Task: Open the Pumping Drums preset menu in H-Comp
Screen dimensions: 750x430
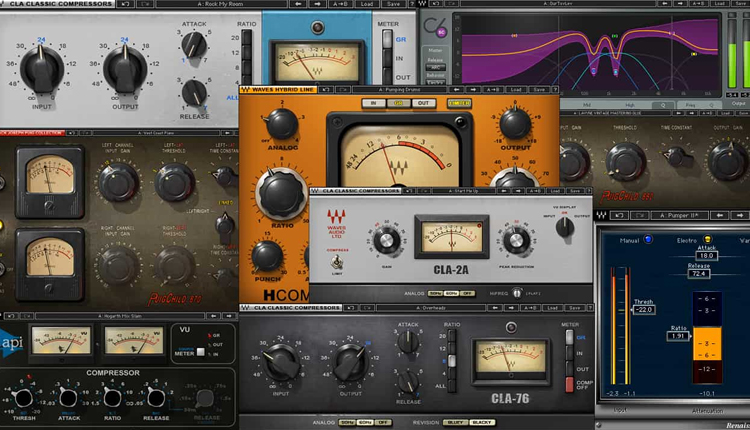Action: 399,89
